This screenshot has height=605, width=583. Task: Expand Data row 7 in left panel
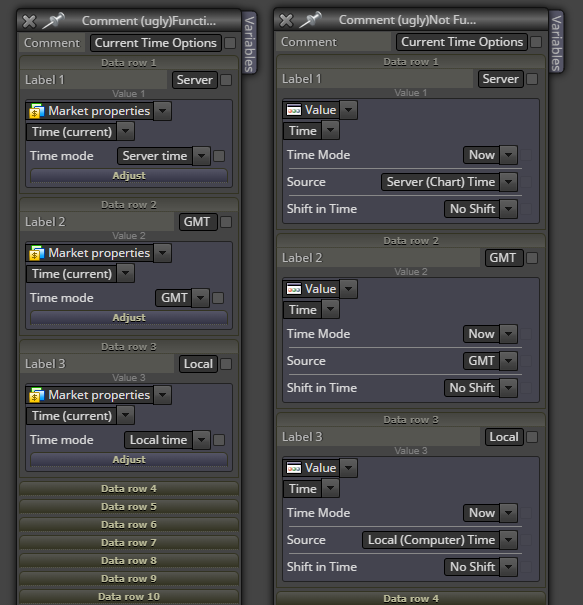click(129, 543)
